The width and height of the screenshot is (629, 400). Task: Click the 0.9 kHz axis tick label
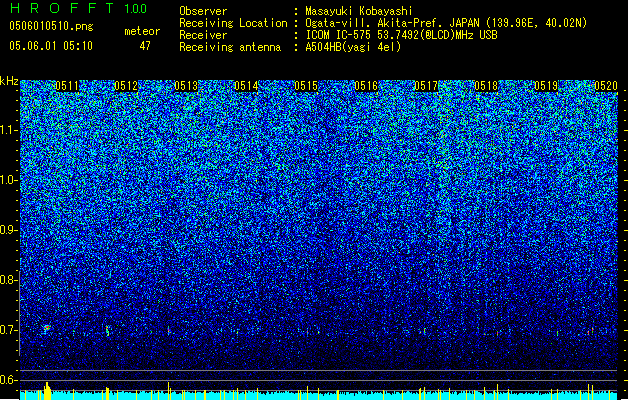[9, 230]
